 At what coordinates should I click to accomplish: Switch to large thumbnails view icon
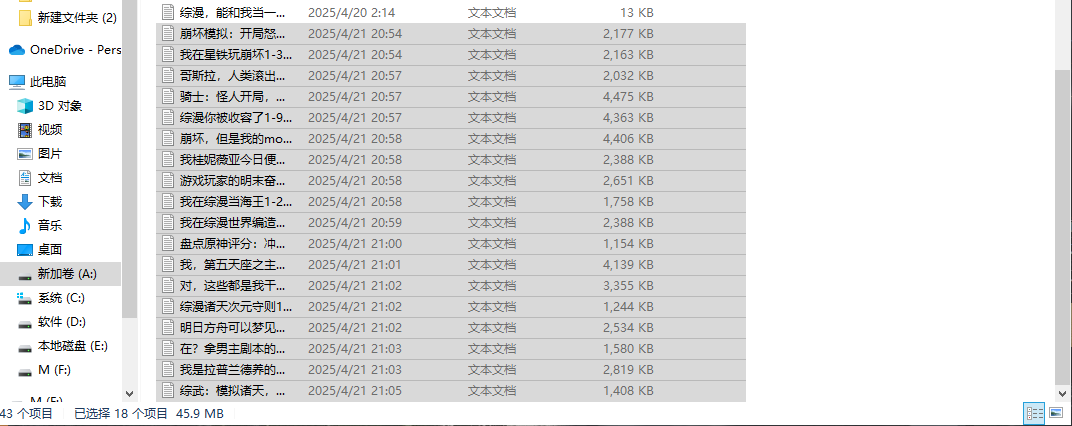point(1056,413)
